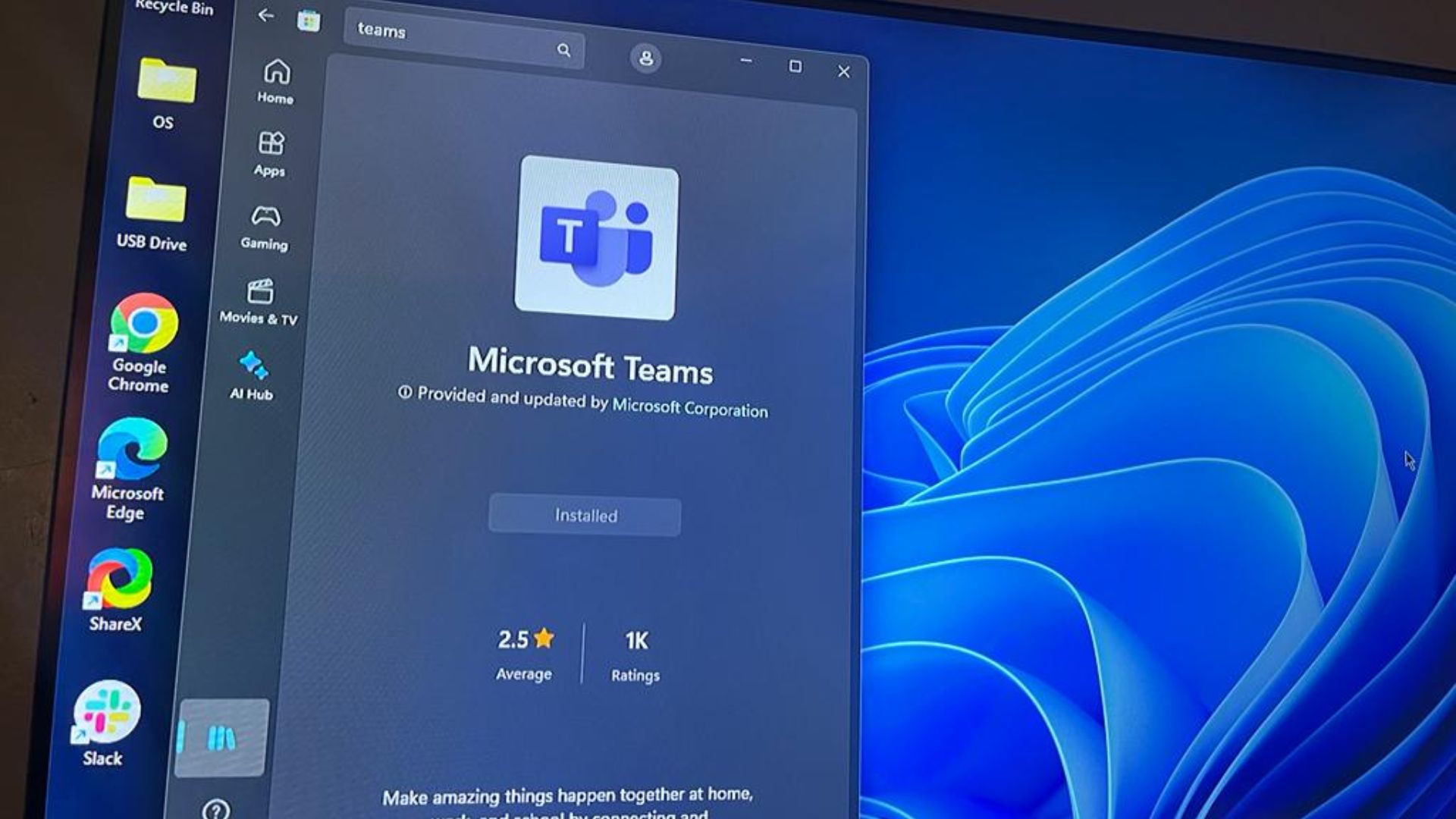Click the search input field
The image size is (1456, 819).
coord(463,32)
